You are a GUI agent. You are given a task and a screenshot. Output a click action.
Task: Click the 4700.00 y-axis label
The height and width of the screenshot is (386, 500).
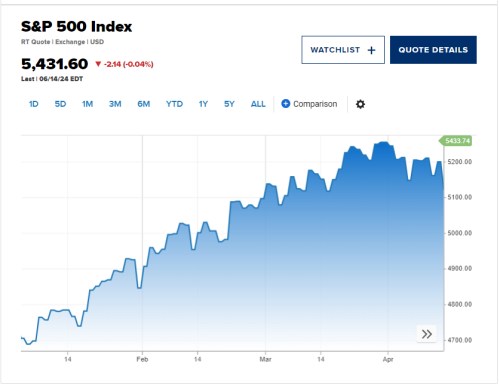click(460, 340)
